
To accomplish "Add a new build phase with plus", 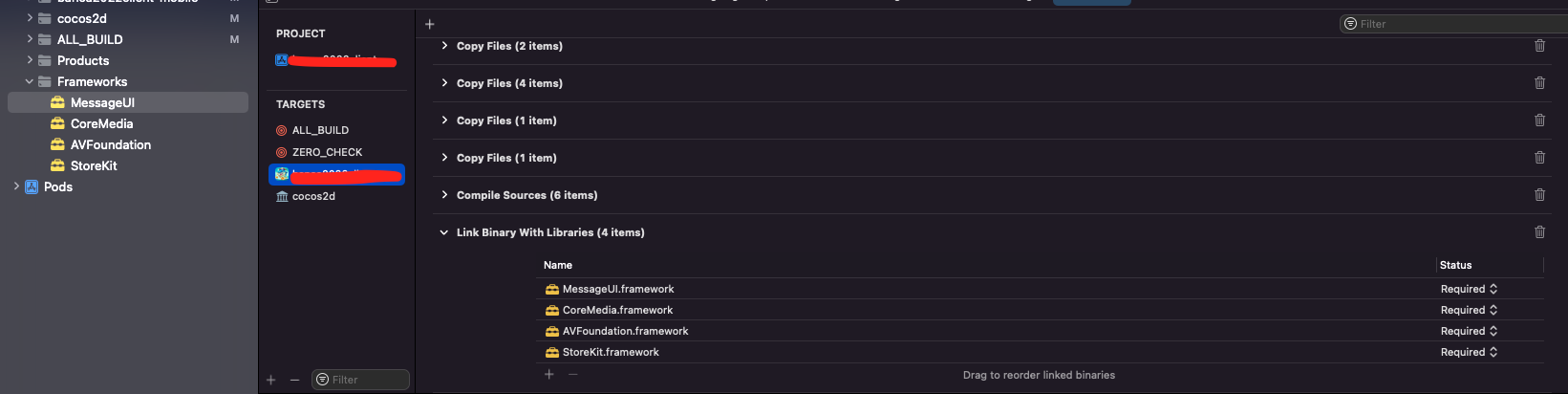I will (x=430, y=24).
